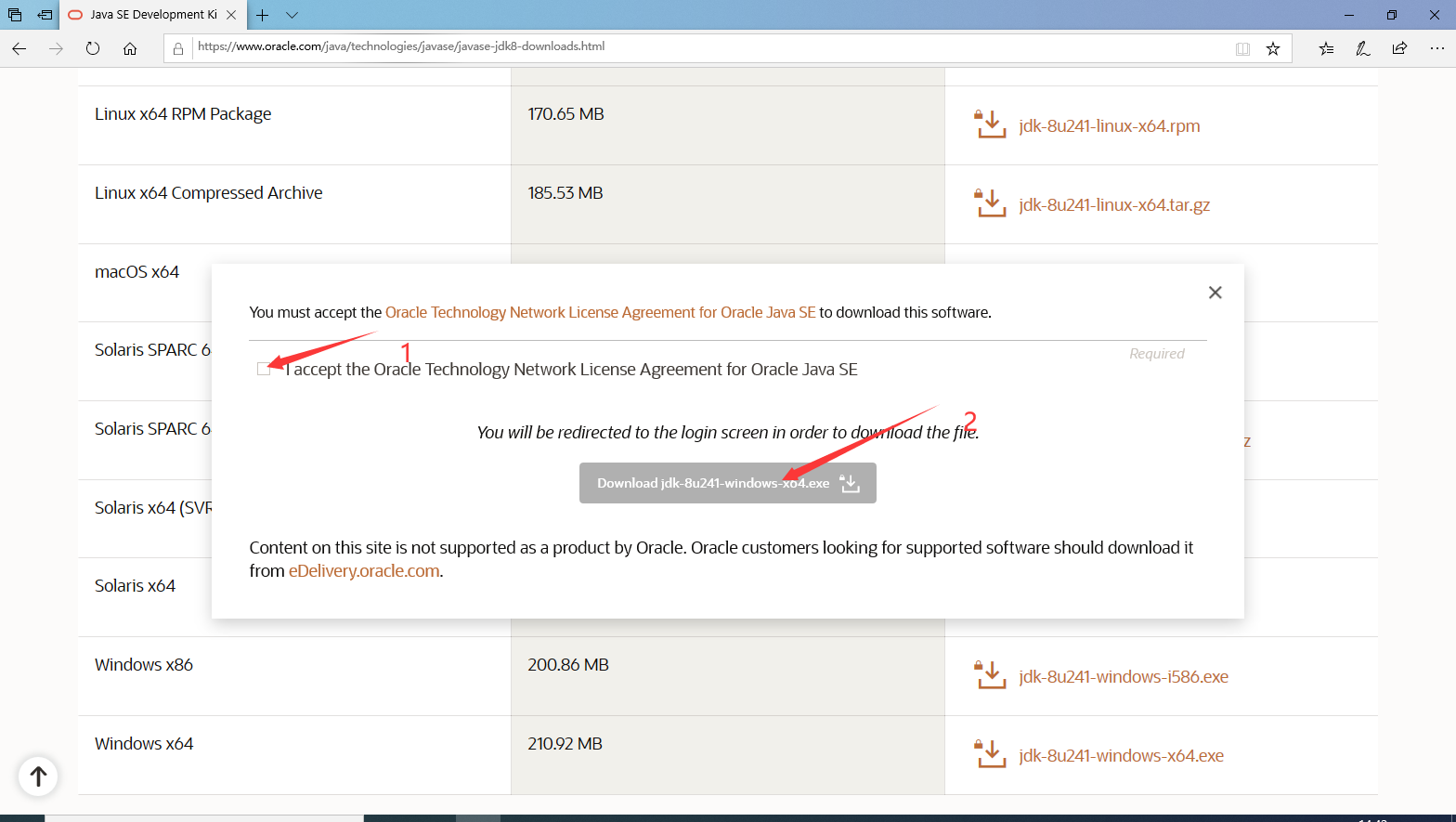Open the browser home page
Screen dimensions: 1456x822
(x=130, y=48)
